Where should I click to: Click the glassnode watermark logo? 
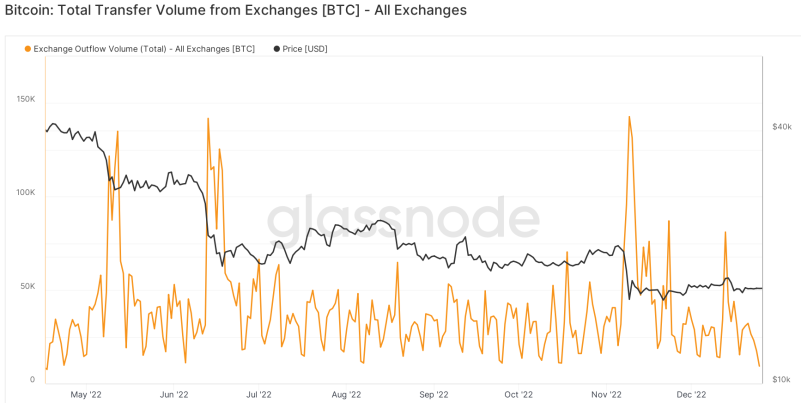404,221
